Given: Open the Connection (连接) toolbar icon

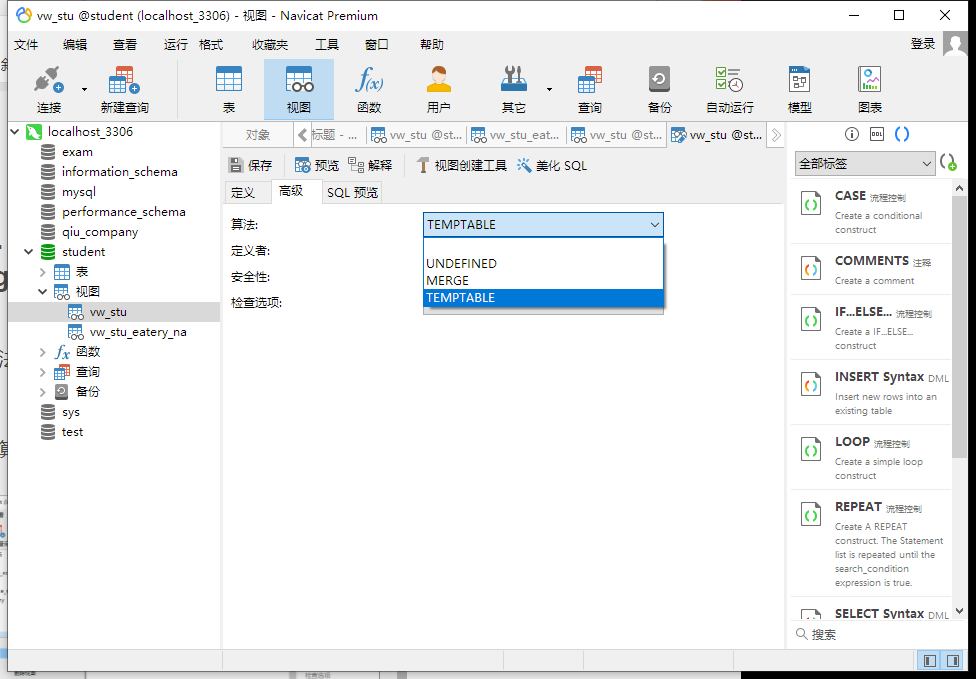Looking at the screenshot, I should point(49,90).
